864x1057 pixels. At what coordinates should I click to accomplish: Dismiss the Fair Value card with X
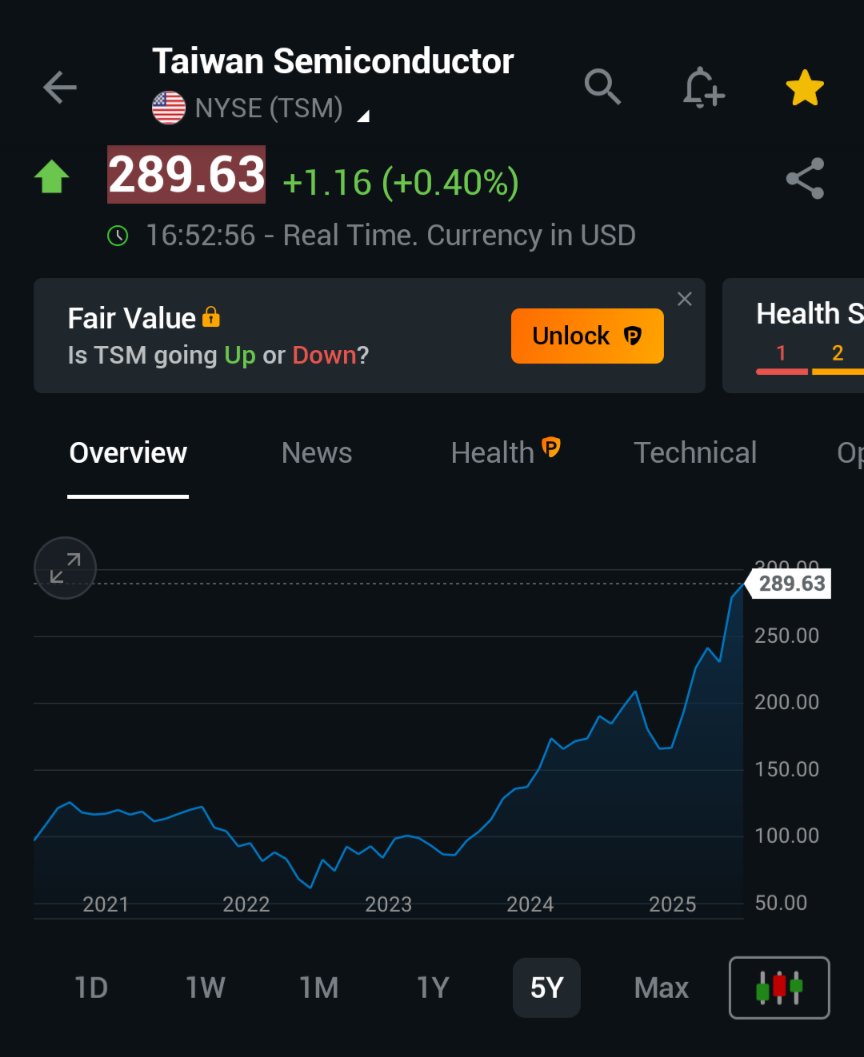[x=684, y=299]
